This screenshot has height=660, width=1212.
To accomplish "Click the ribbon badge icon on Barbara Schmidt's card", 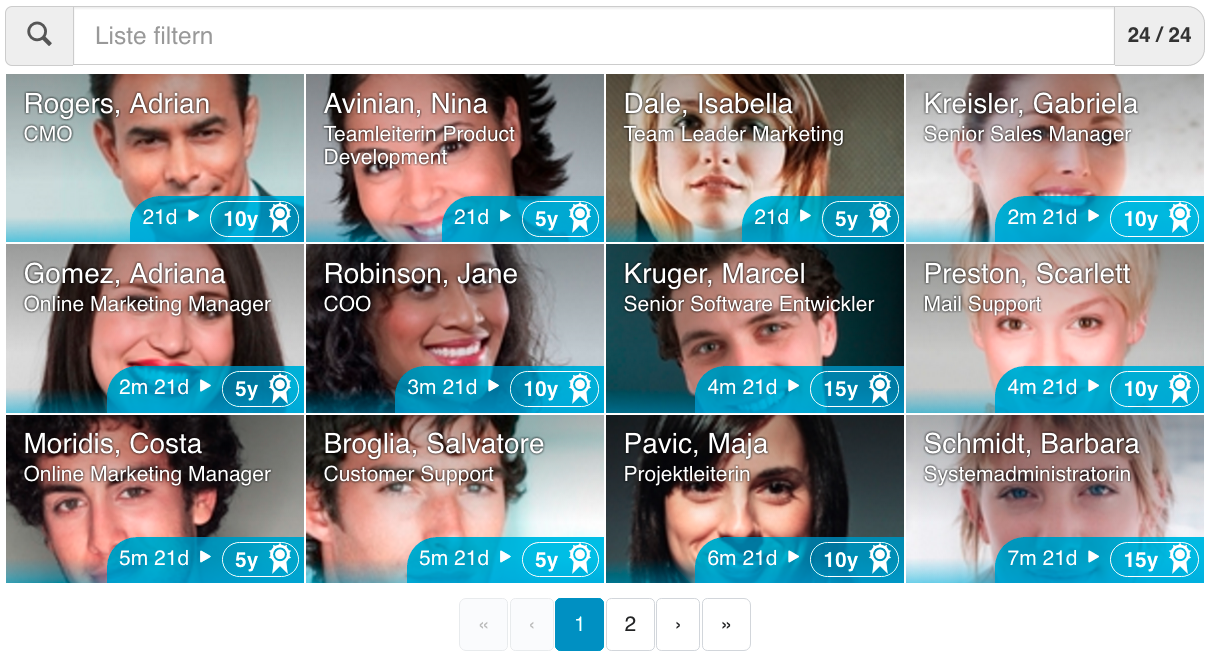I will click(x=1180, y=558).
